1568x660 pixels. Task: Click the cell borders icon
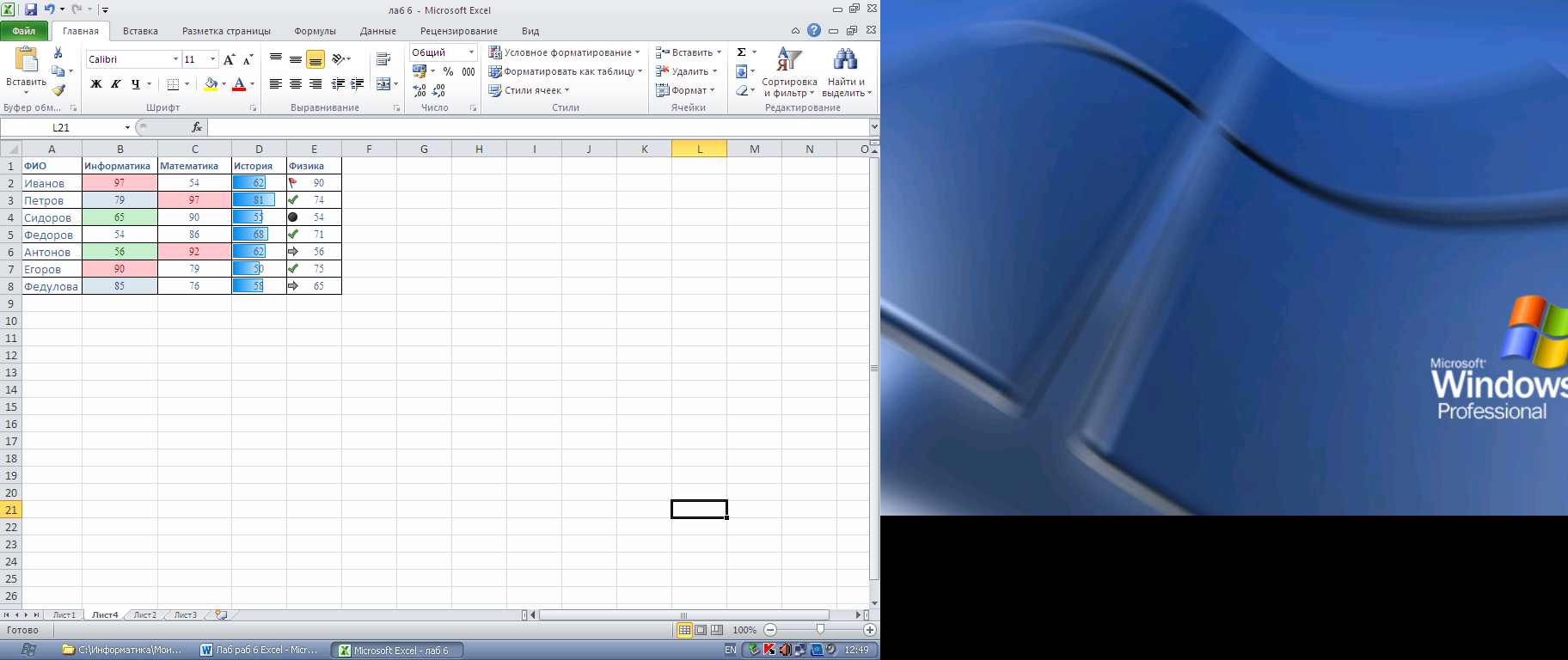click(x=173, y=84)
